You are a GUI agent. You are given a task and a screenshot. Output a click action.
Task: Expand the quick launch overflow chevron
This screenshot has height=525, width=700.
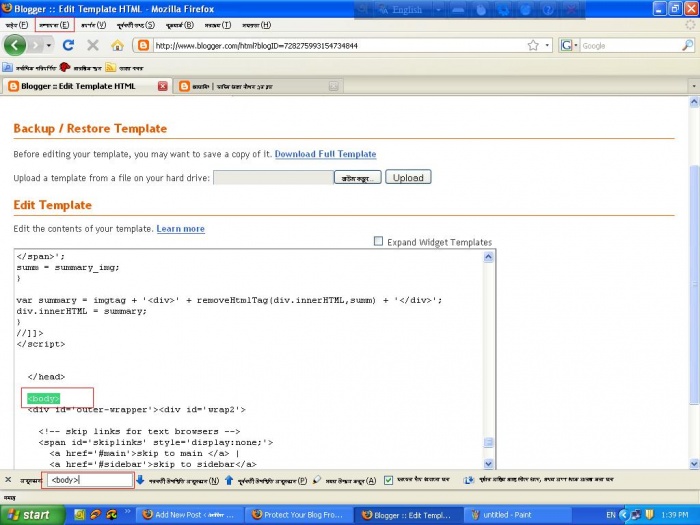[x=127, y=511]
